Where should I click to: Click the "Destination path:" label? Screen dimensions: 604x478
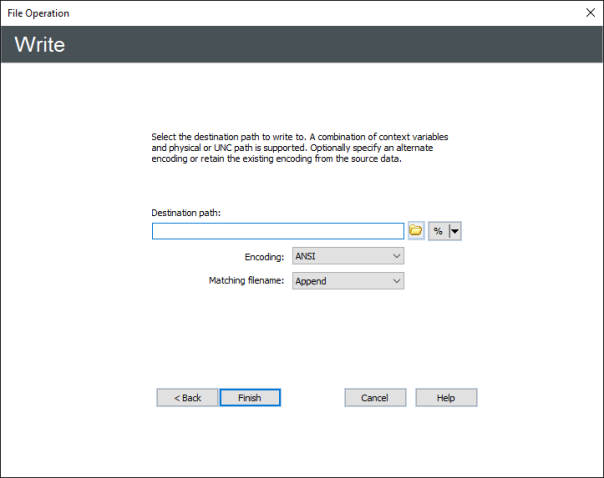[186, 213]
